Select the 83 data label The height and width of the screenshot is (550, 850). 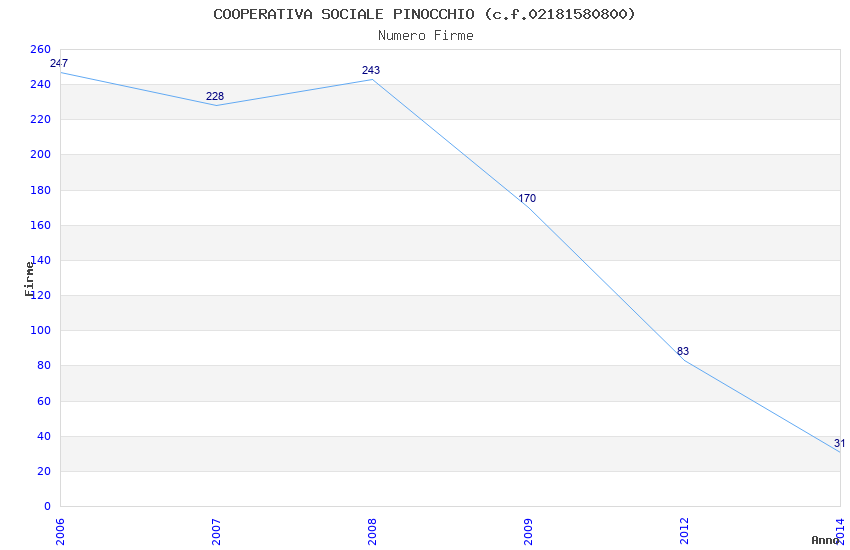tap(683, 351)
